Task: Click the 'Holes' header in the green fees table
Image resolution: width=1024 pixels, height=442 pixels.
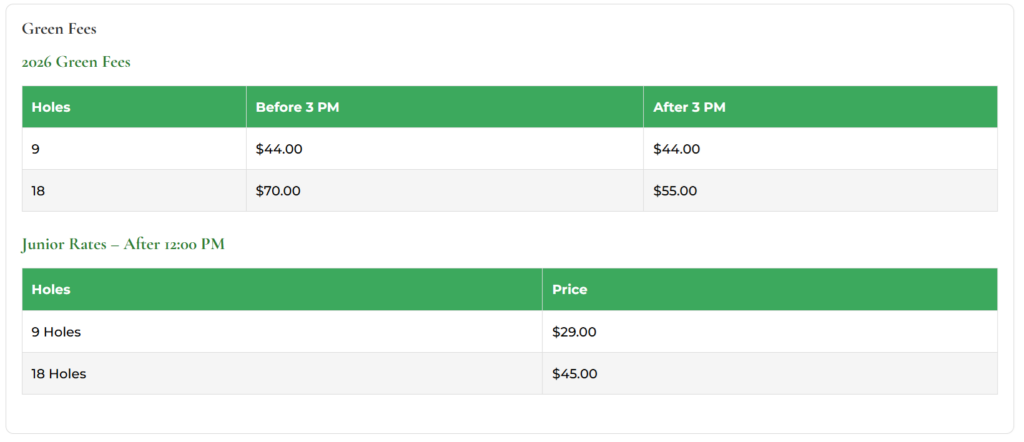Action: 51,107
